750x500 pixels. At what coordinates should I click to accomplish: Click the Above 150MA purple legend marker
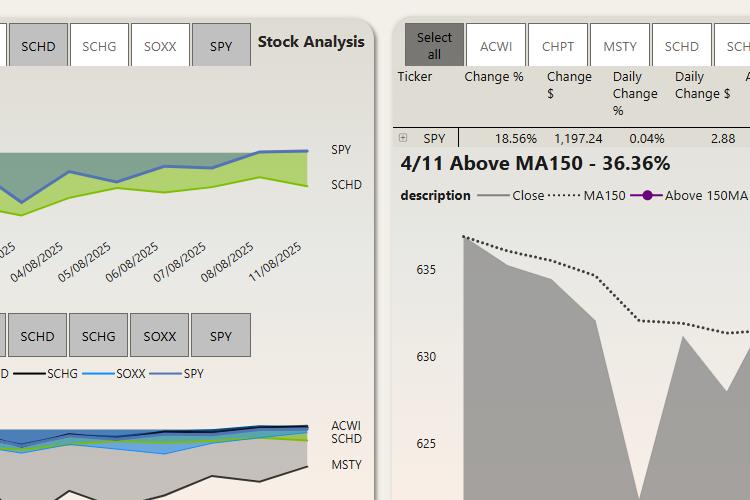(647, 195)
